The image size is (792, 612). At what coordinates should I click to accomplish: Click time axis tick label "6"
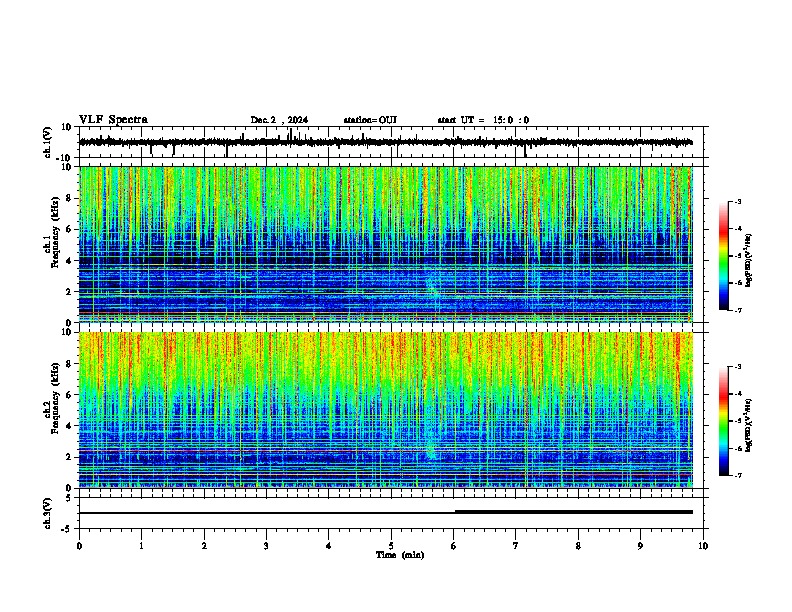click(x=454, y=546)
